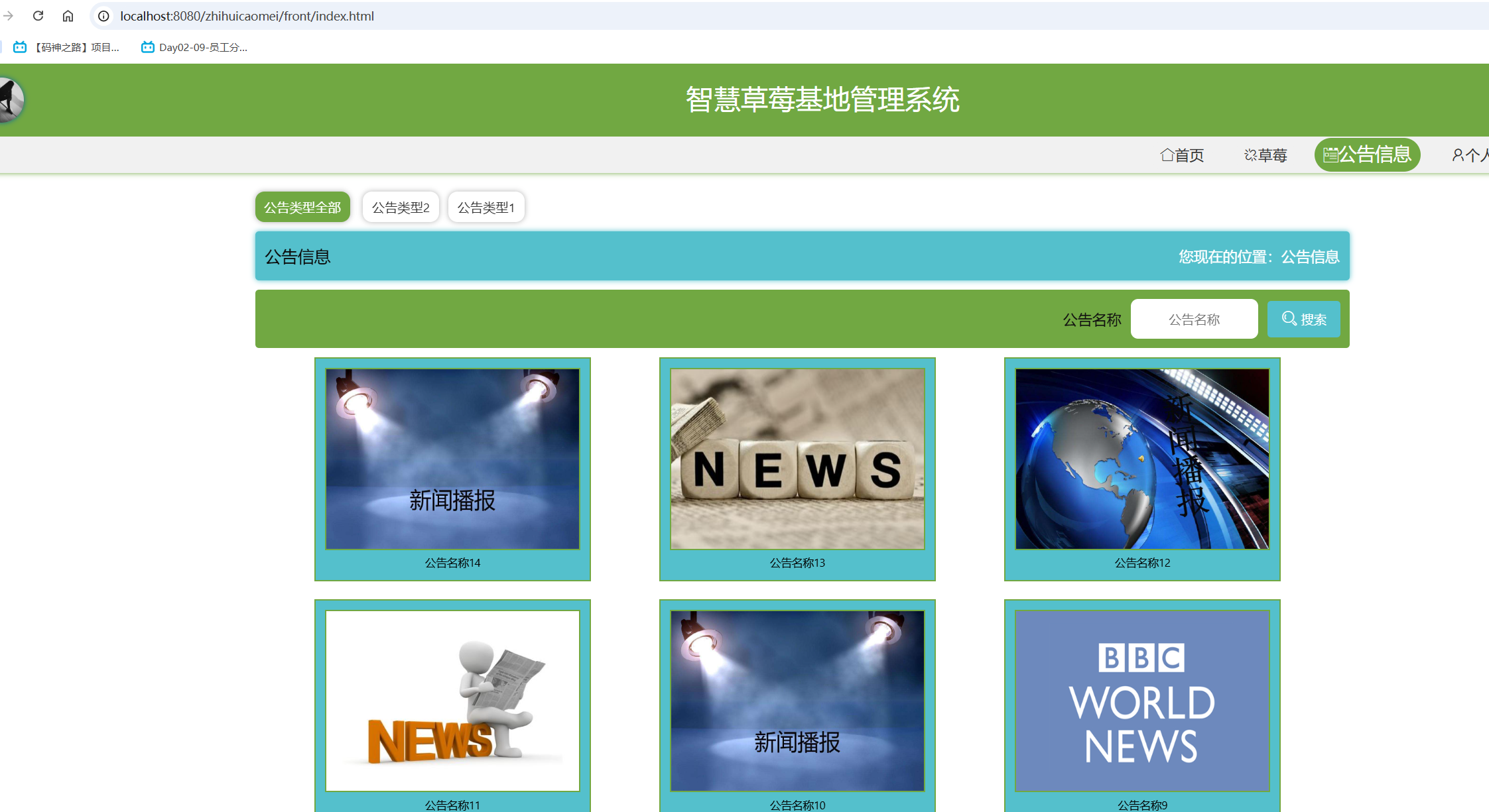Click the 公告名称12 caption
The width and height of the screenshot is (1489, 812).
point(1142,563)
